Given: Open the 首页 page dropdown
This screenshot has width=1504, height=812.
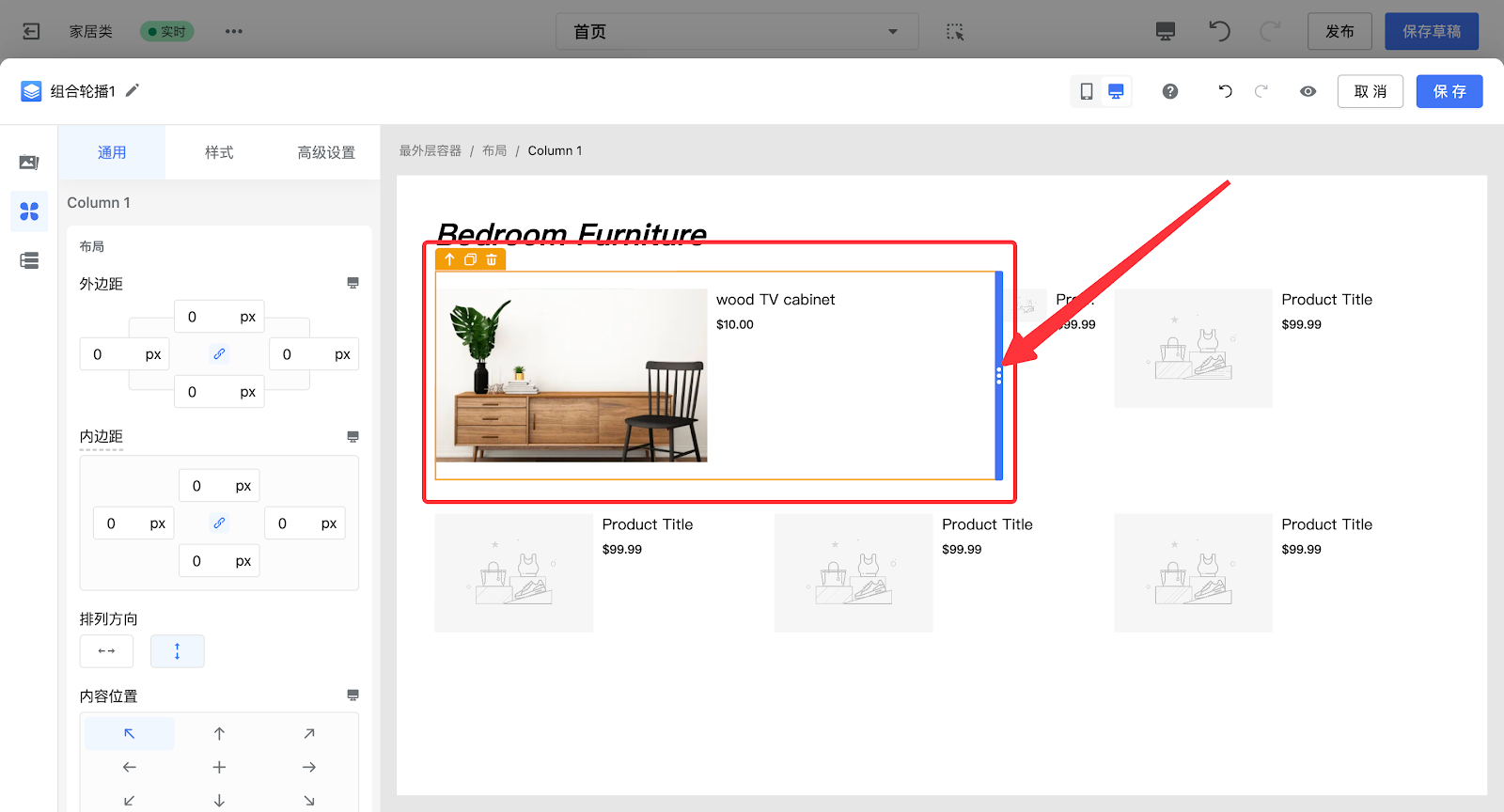Looking at the screenshot, I should pyautogui.click(x=736, y=32).
